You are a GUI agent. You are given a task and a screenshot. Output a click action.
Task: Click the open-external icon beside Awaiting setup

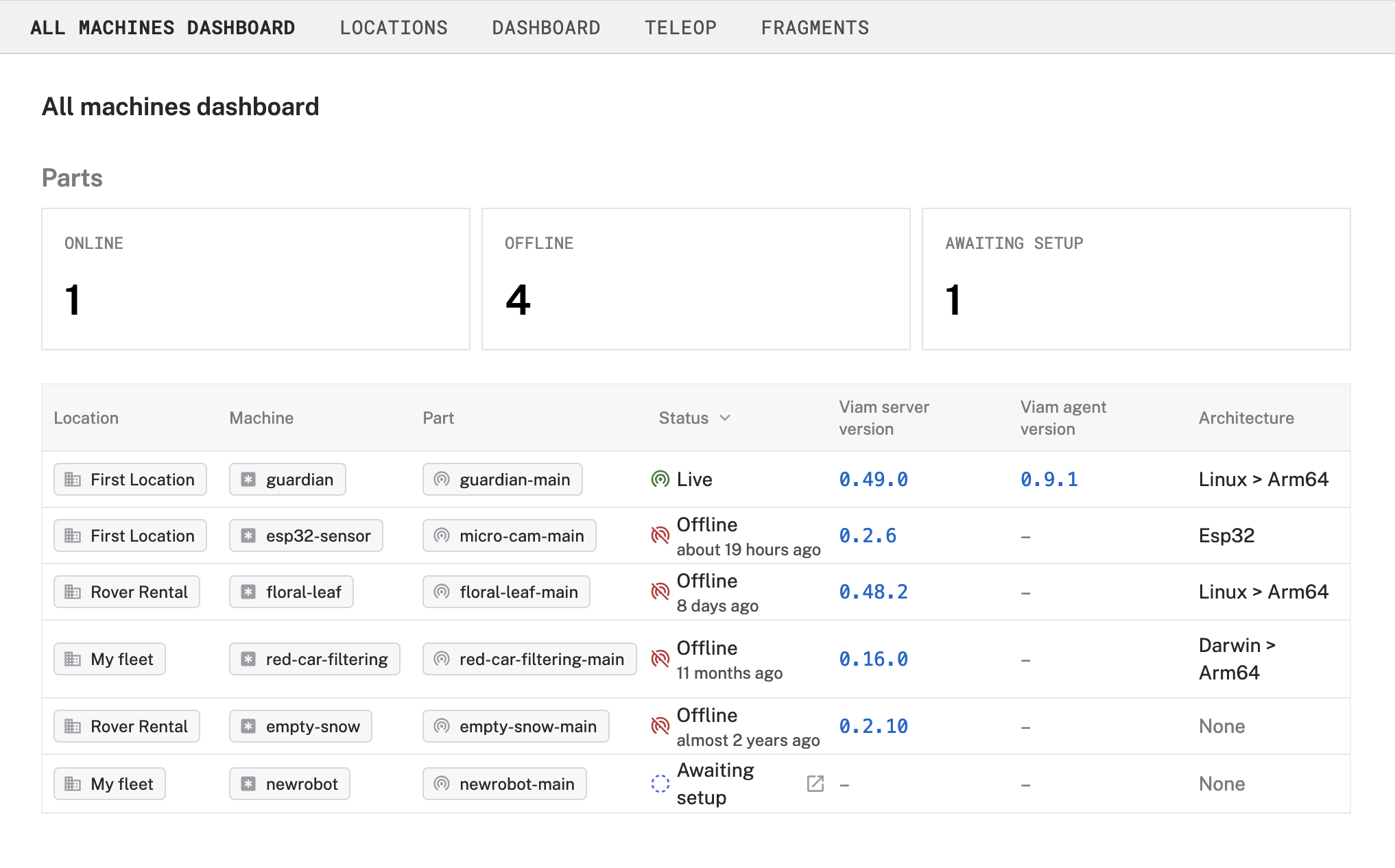pyautogui.click(x=815, y=784)
